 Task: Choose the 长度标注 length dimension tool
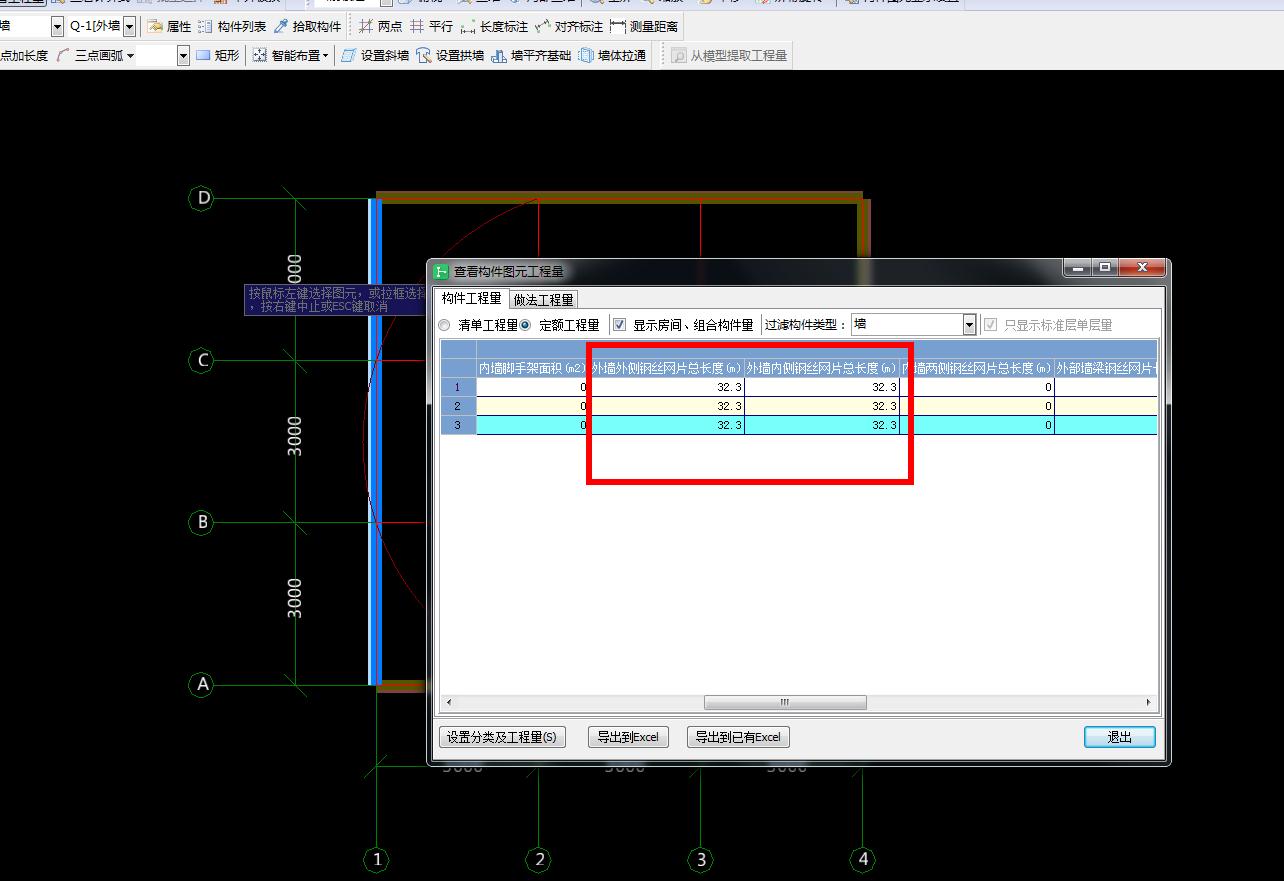(x=494, y=27)
